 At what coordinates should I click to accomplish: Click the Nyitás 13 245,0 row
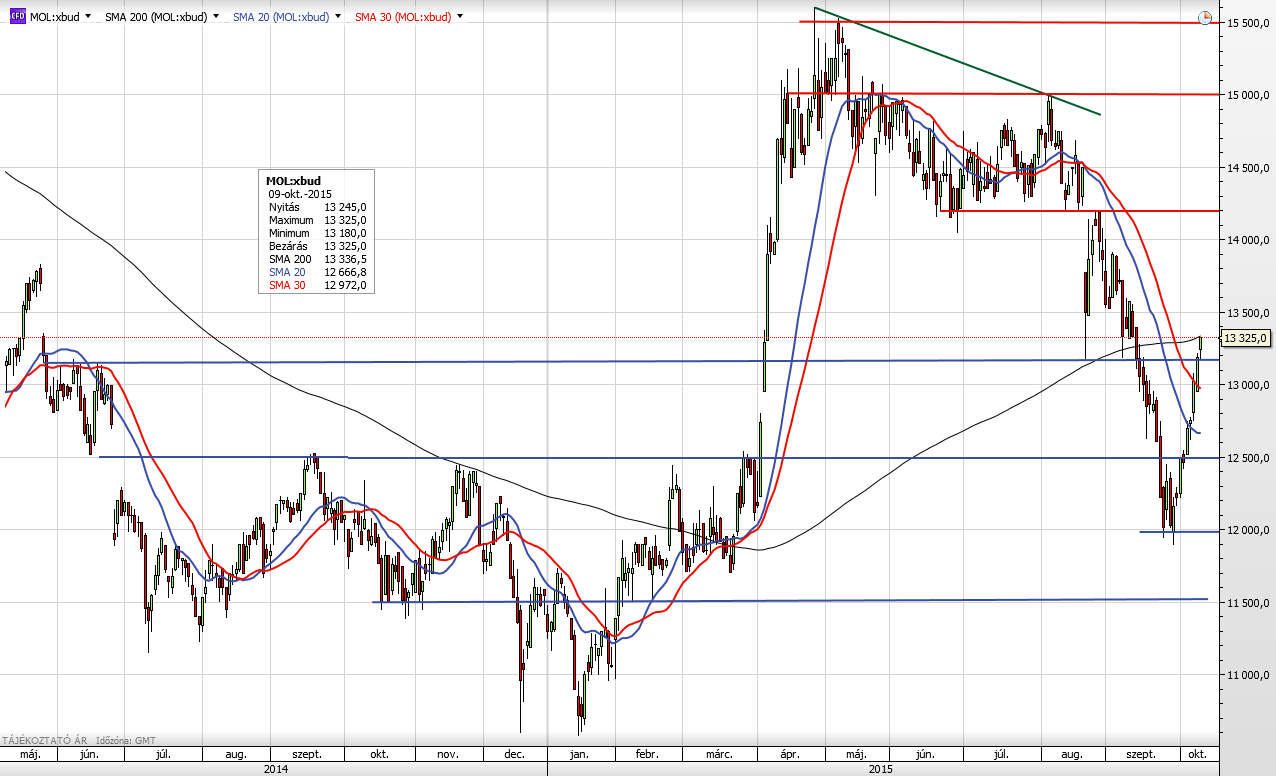pos(317,206)
